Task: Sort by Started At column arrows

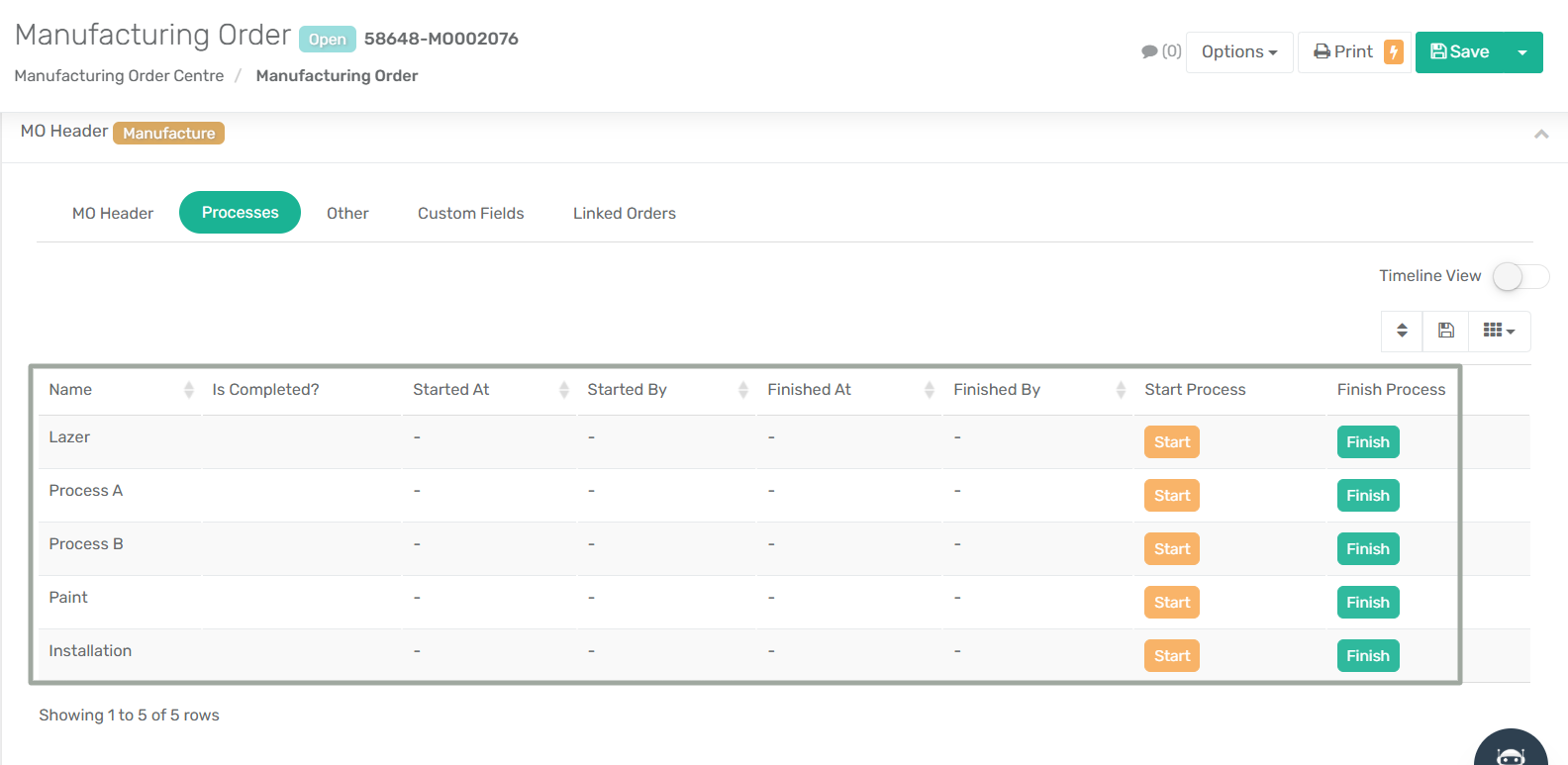Action: click(563, 390)
